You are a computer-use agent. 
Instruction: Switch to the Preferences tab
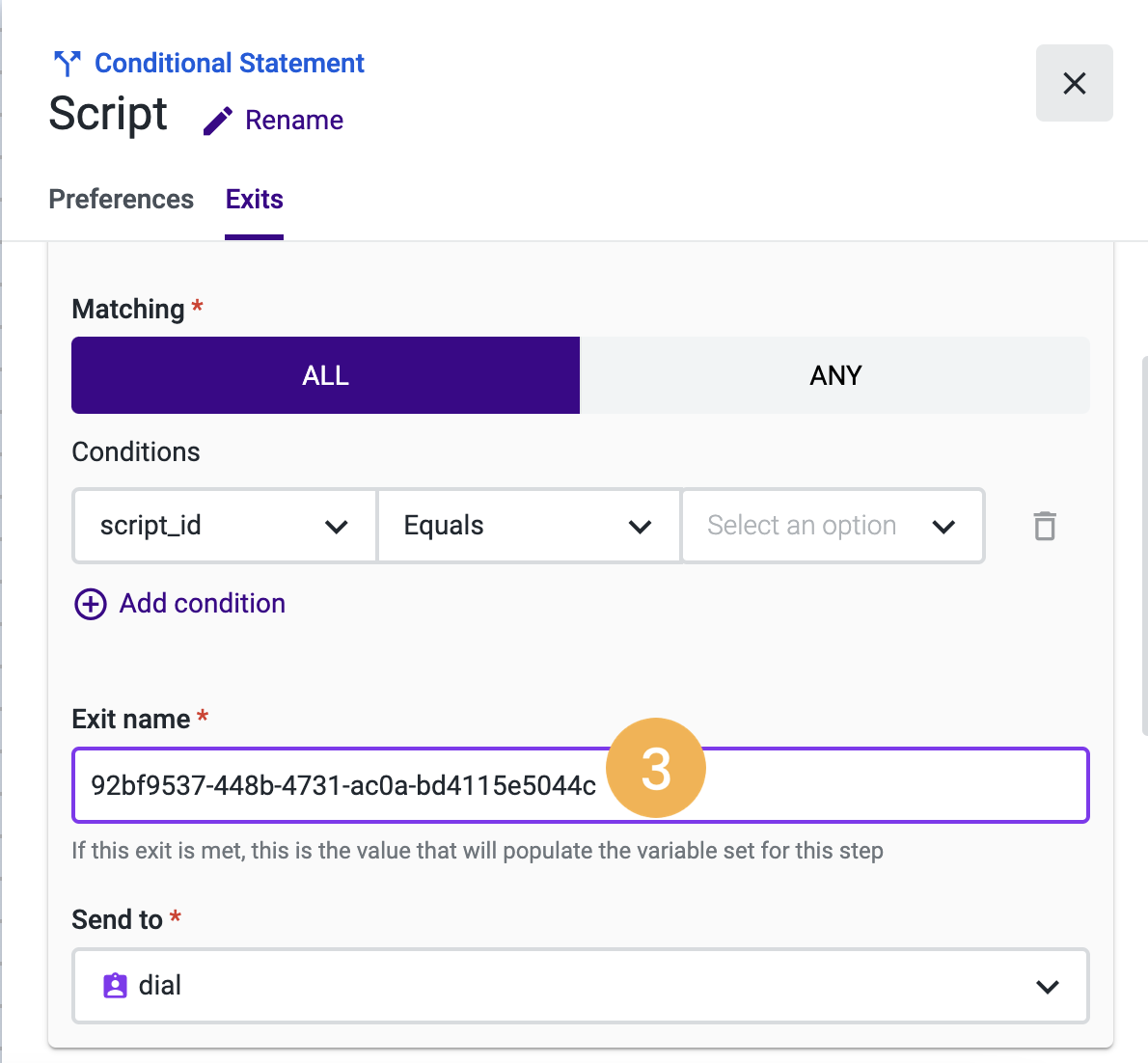[121, 199]
